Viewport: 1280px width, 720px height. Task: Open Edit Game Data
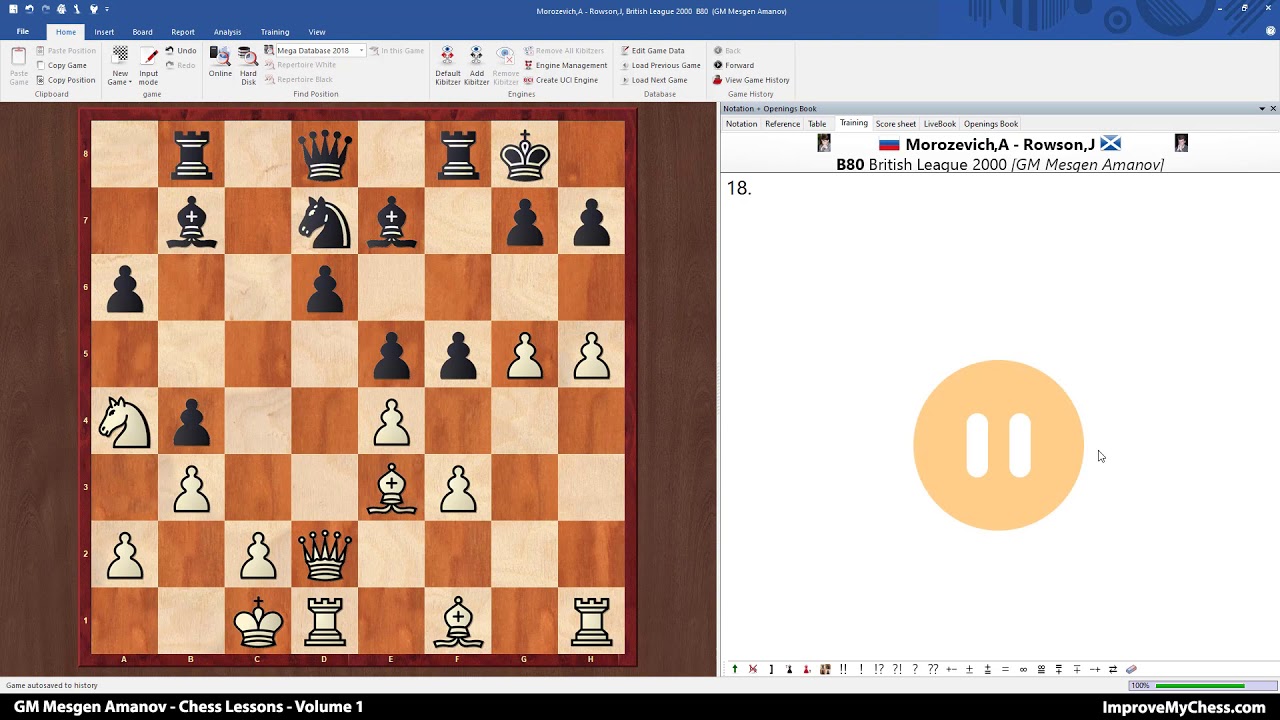pyautogui.click(x=652, y=51)
